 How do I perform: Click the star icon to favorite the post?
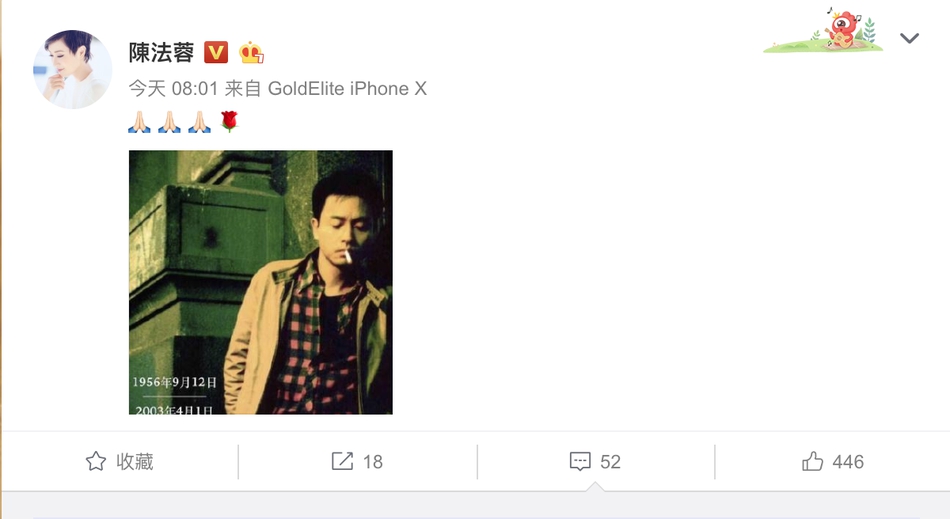pos(96,461)
